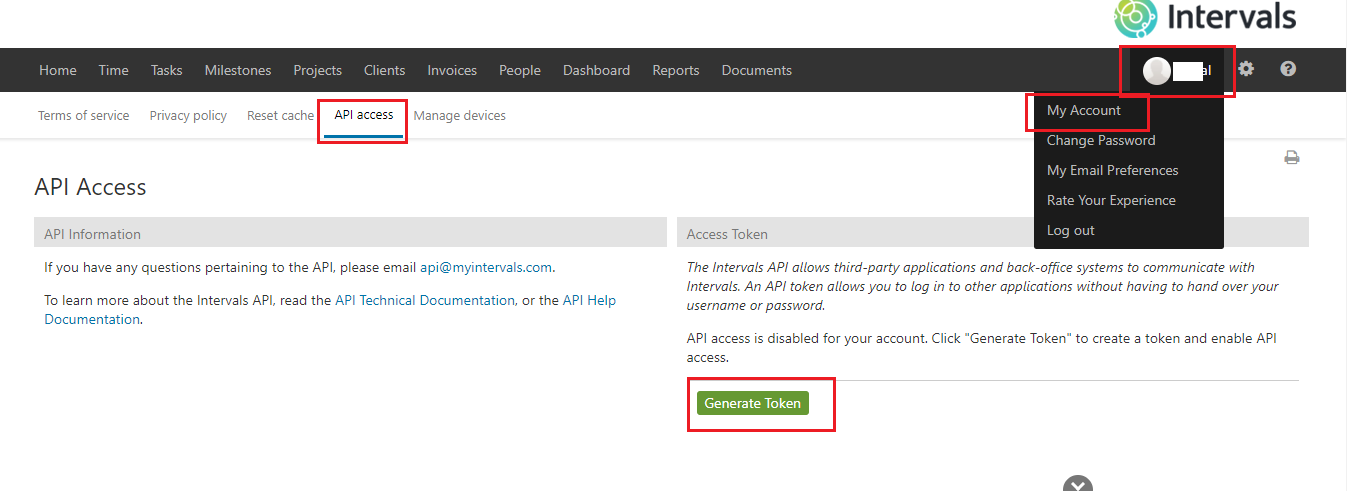Go to the Time section
Image resolution: width=1347 pixels, height=491 pixels.
pos(113,70)
